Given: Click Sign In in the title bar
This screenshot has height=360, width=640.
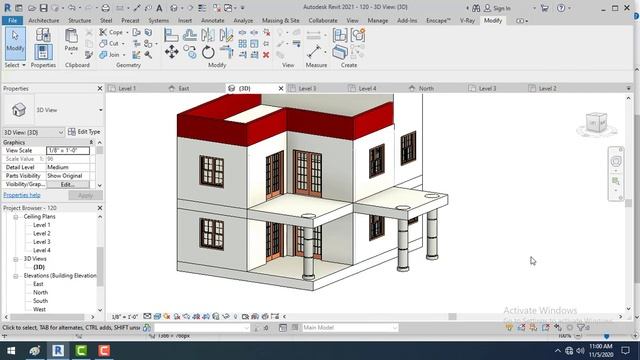Looking at the screenshot, I should point(498,8).
